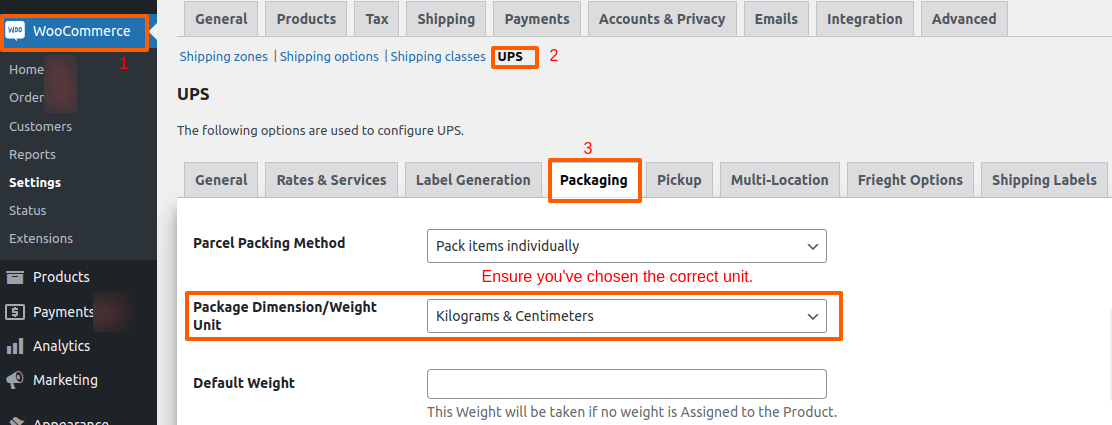Open Customers in the sidebar menu
The height and width of the screenshot is (425, 1112).
40,127
